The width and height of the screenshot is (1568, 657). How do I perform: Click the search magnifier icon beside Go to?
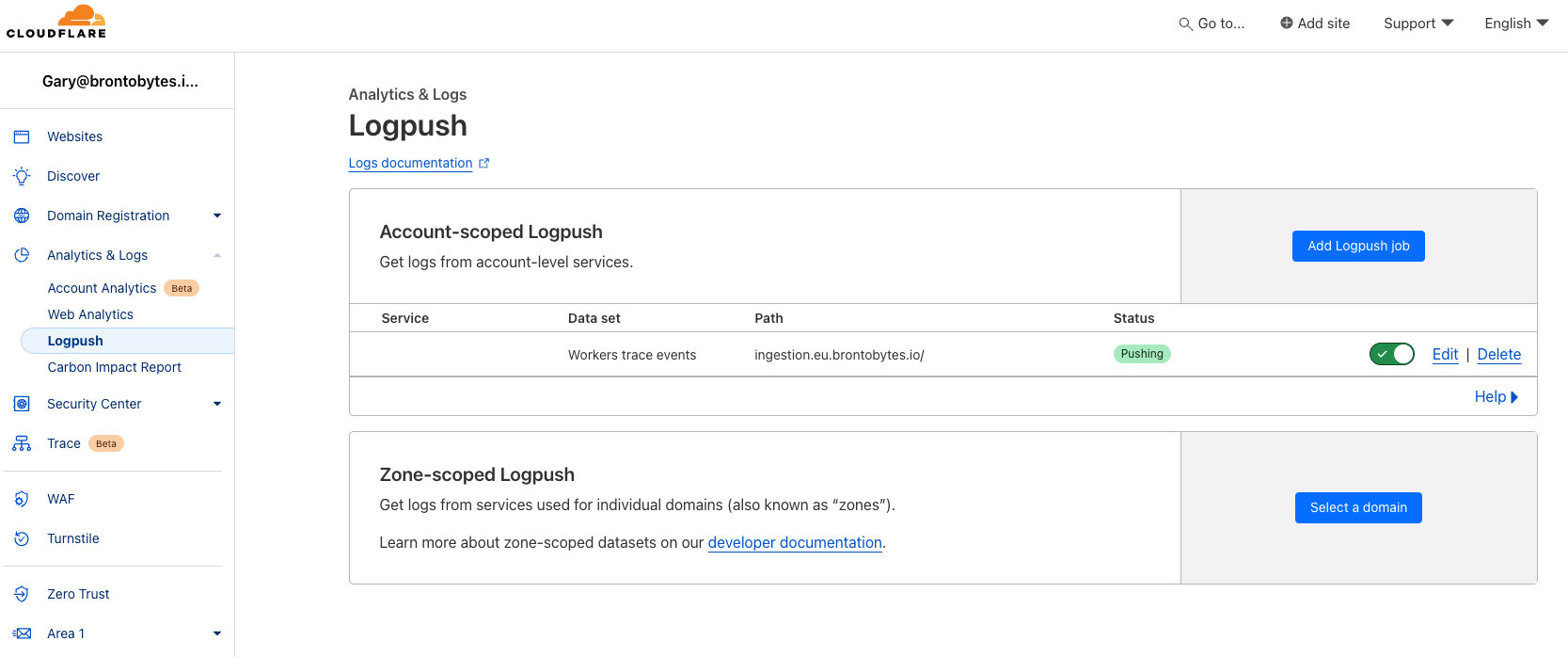point(1185,24)
